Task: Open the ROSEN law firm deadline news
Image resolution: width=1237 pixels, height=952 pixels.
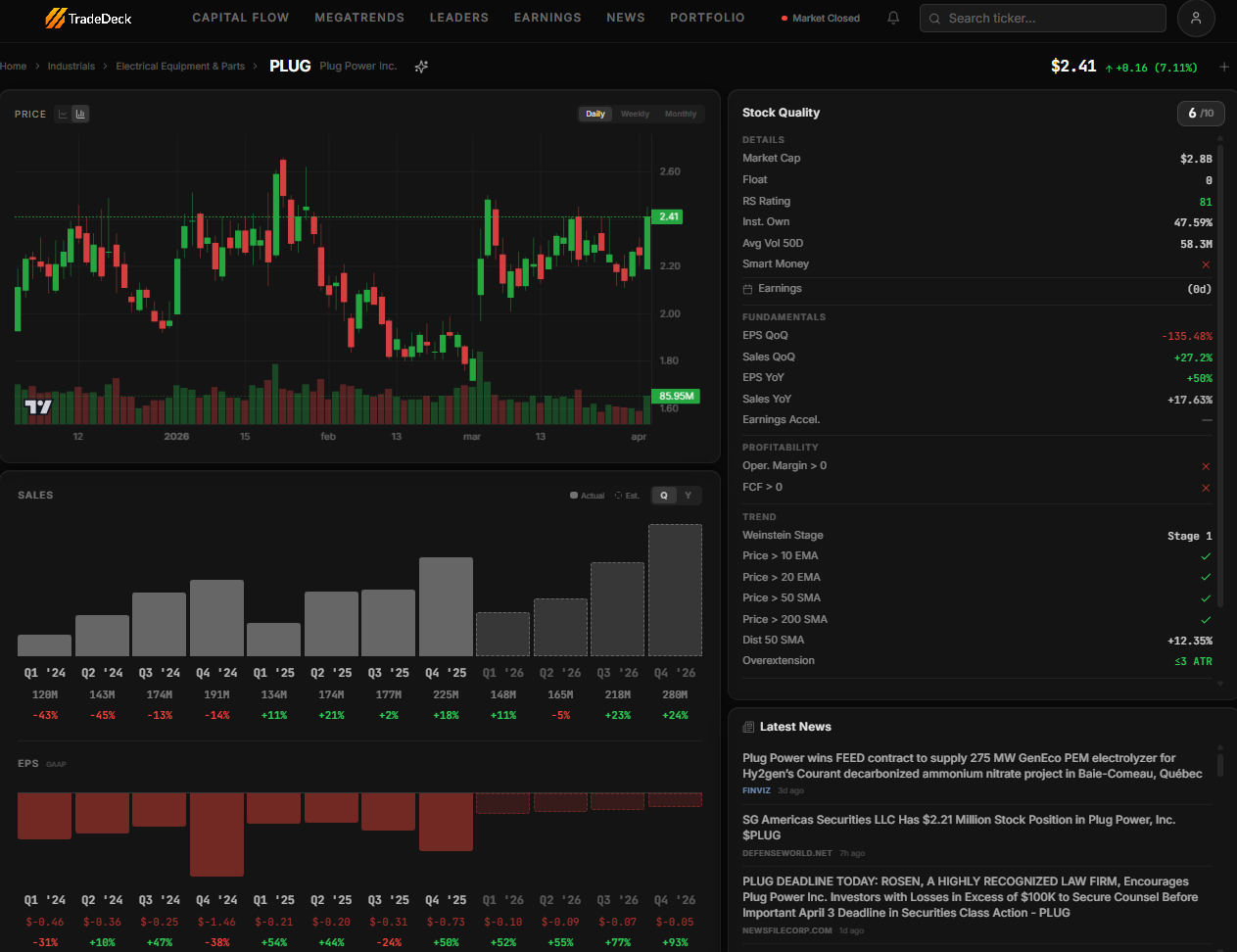Action: (x=971, y=897)
